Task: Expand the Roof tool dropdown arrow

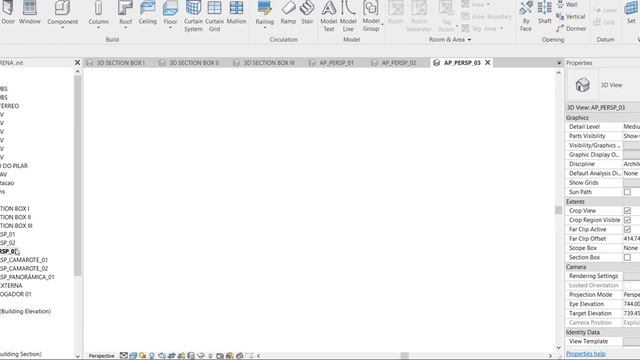Action: tap(125, 28)
